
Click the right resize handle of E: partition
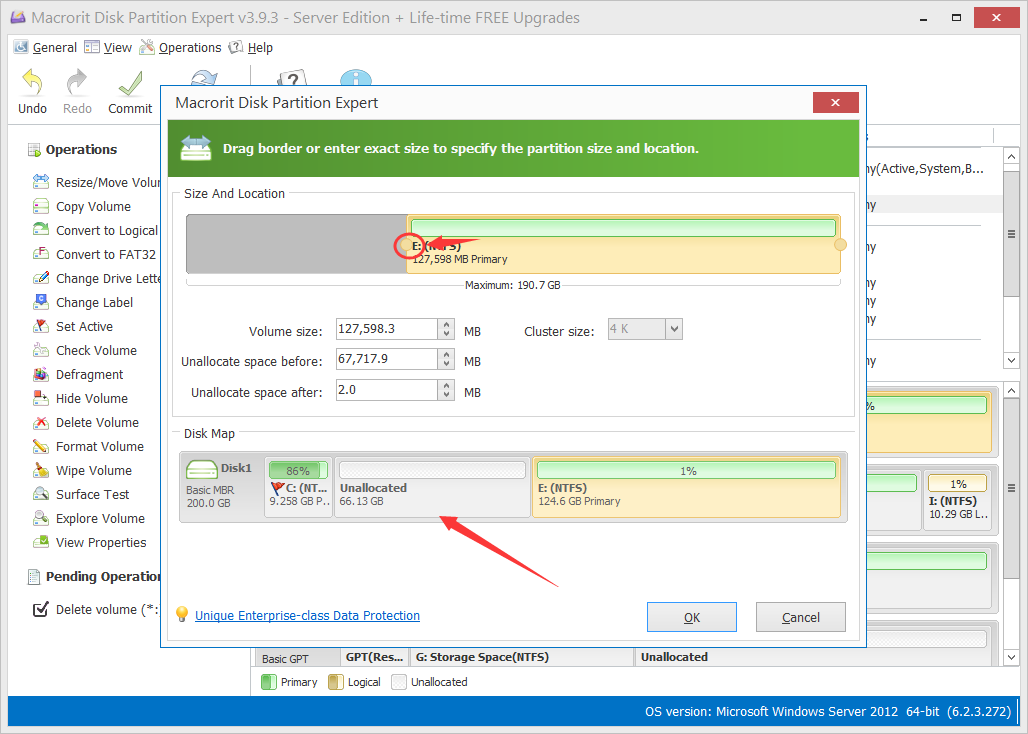click(x=840, y=244)
